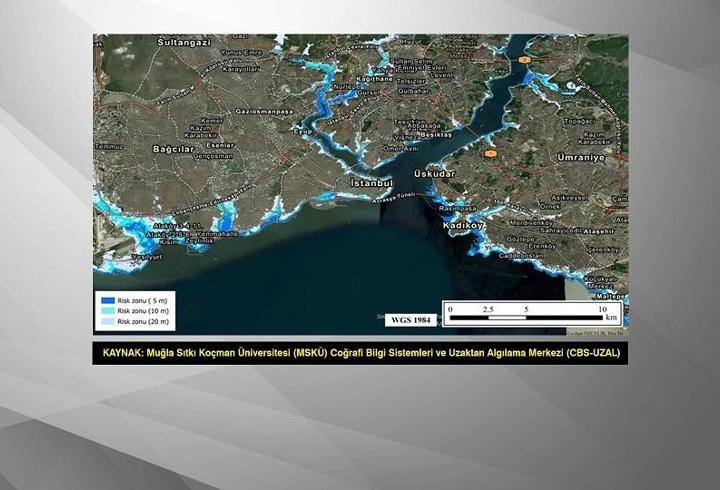Click the 'Avrasya Tüneli' tunnel label

pyautogui.click(x=393, y=197)
